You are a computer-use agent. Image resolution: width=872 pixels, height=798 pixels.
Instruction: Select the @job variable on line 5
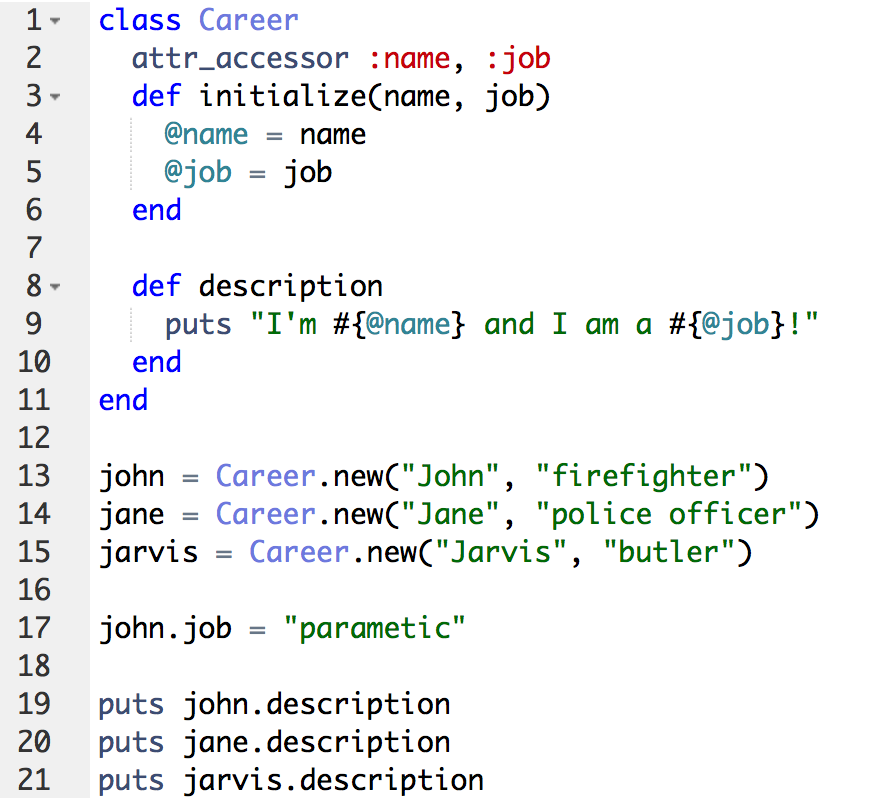coord(197,172)
